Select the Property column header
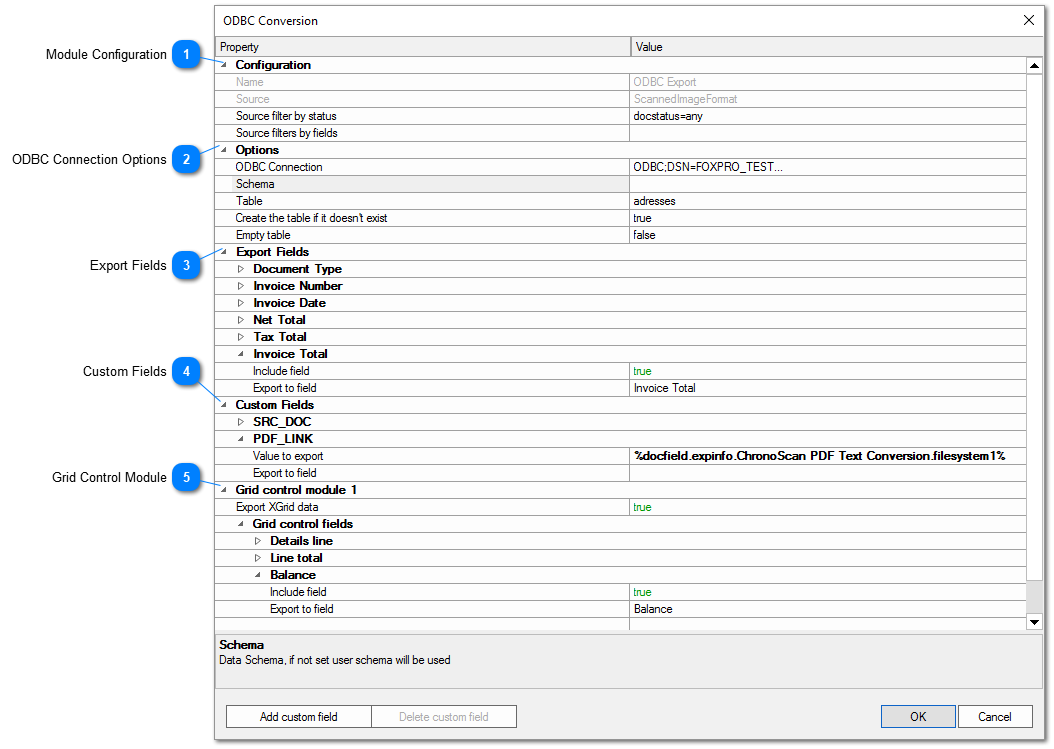The image size is (1054, 749). (x=420, y=46)
